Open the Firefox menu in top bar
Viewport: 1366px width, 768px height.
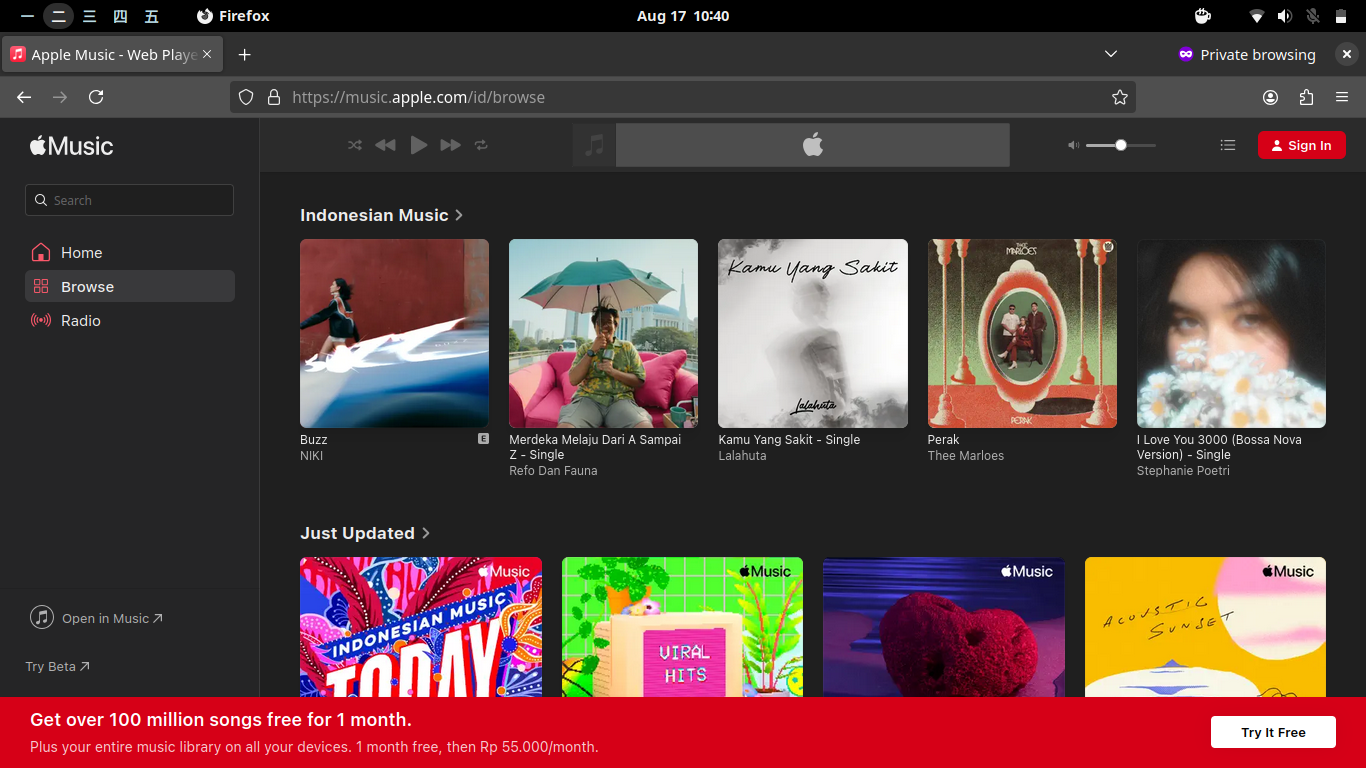pos(233,16)
